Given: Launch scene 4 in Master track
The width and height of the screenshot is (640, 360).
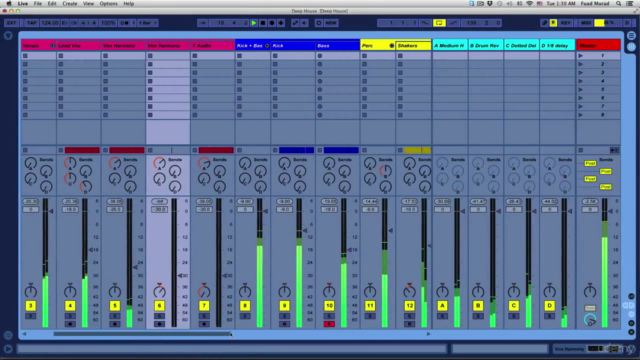Looking at the screenshot, I should [x=580, y=81].
